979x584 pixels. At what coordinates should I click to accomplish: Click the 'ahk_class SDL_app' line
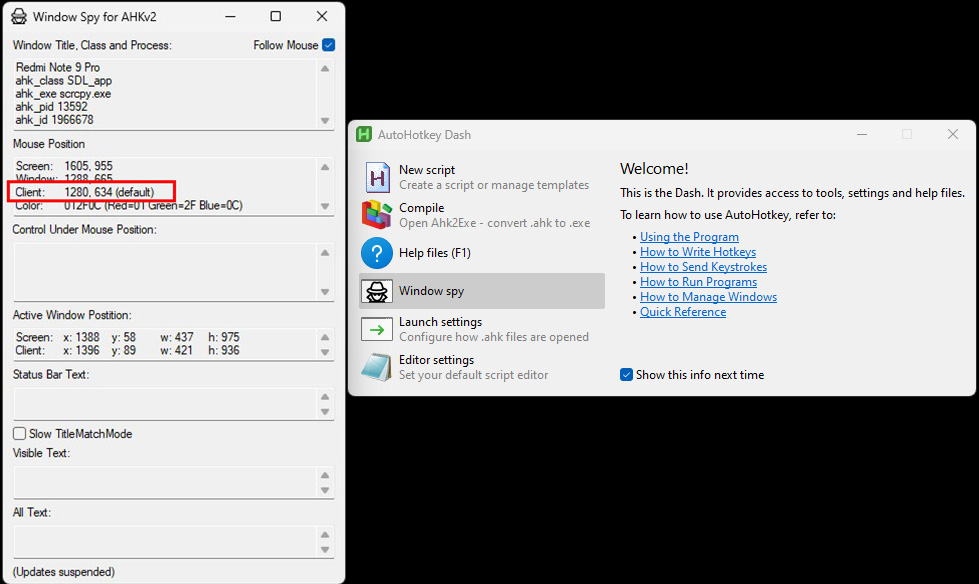(64, 81)
